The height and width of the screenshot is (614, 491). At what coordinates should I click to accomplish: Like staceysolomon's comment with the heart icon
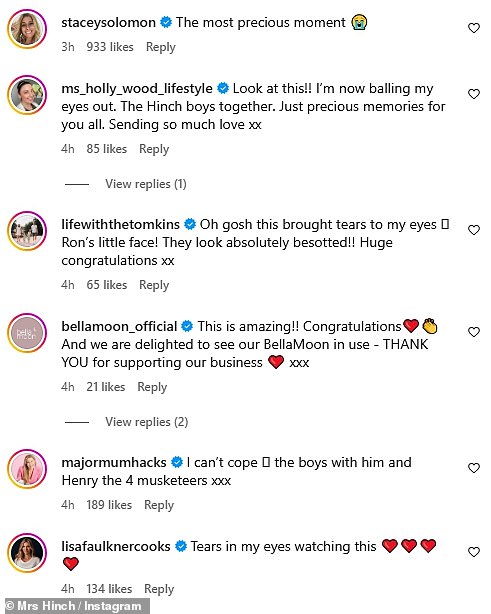[x=474, y=28]
